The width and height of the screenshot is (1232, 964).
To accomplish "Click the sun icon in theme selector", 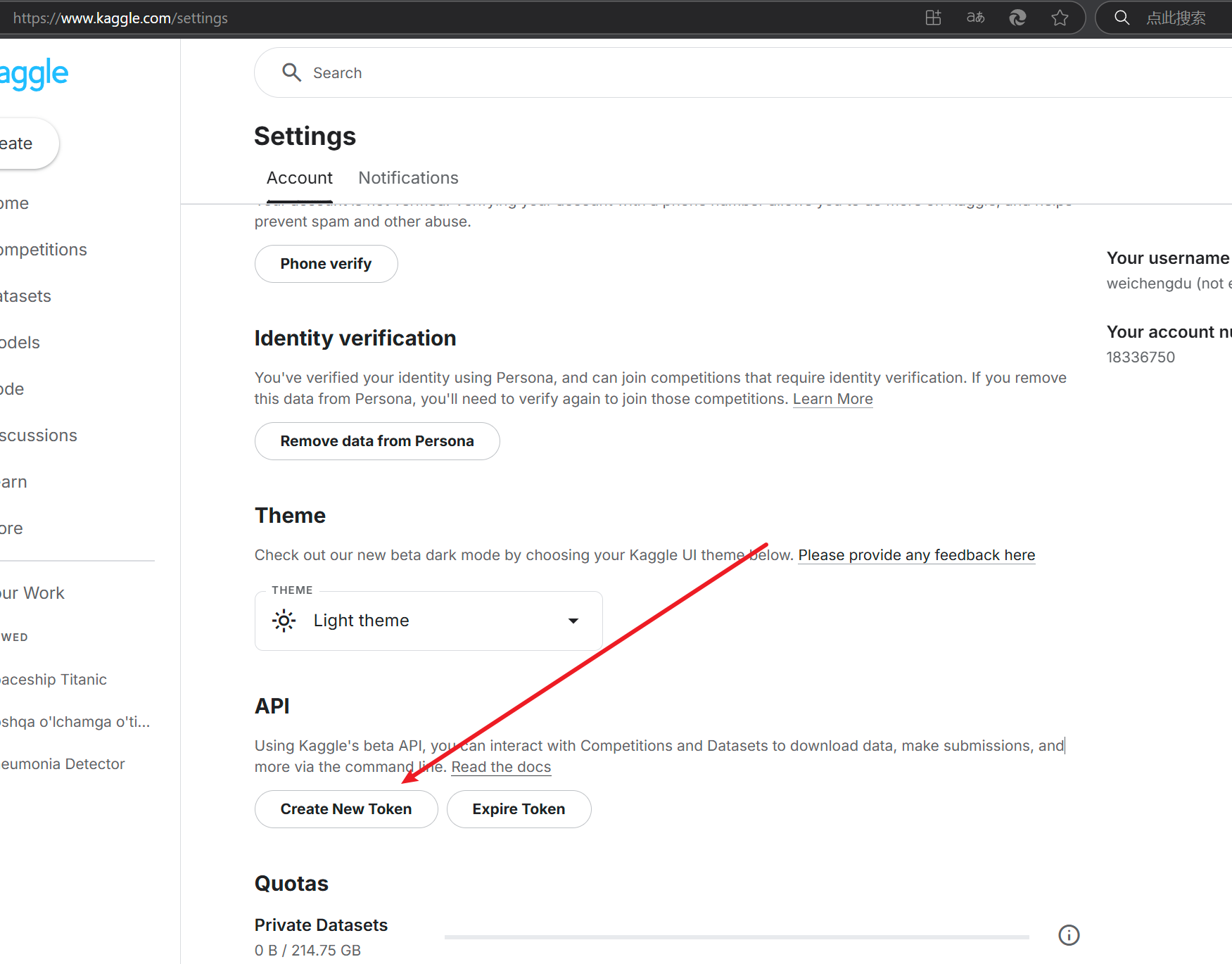I will pos(284,621).
